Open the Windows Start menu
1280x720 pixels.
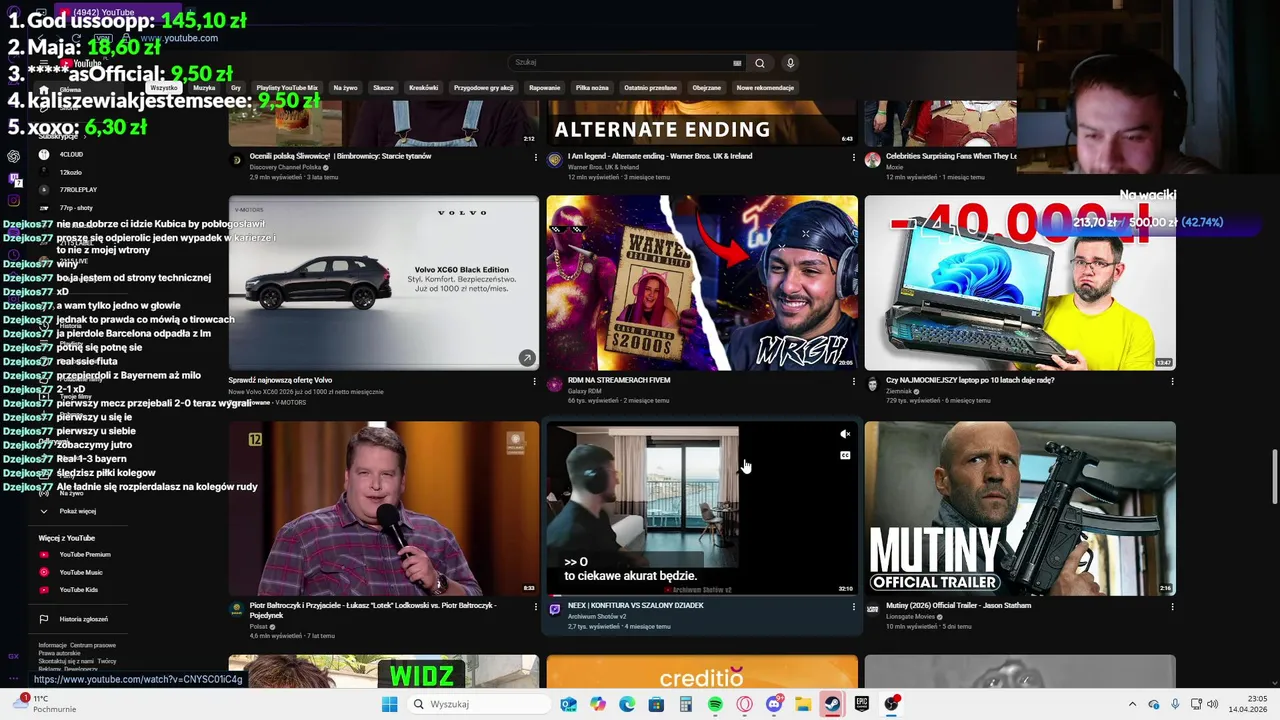point(389,704)
